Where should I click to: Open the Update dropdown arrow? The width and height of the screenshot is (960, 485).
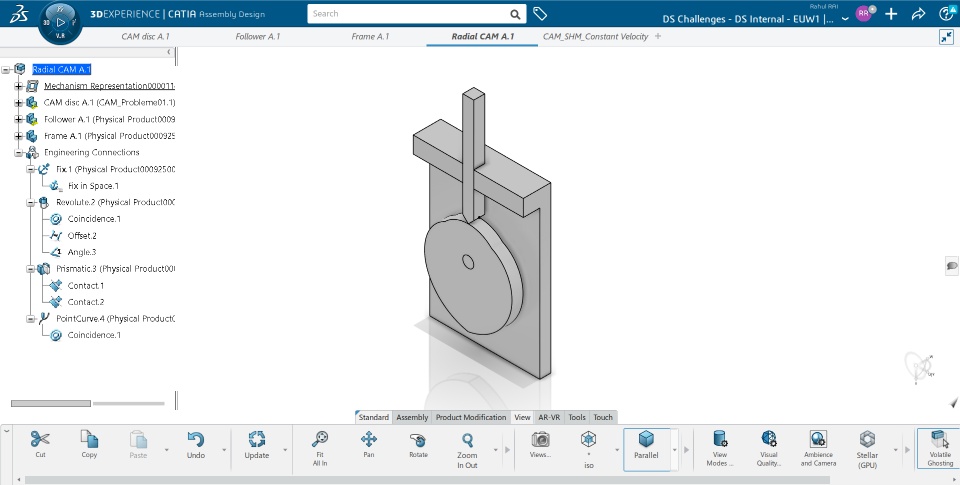click(285, 450)
